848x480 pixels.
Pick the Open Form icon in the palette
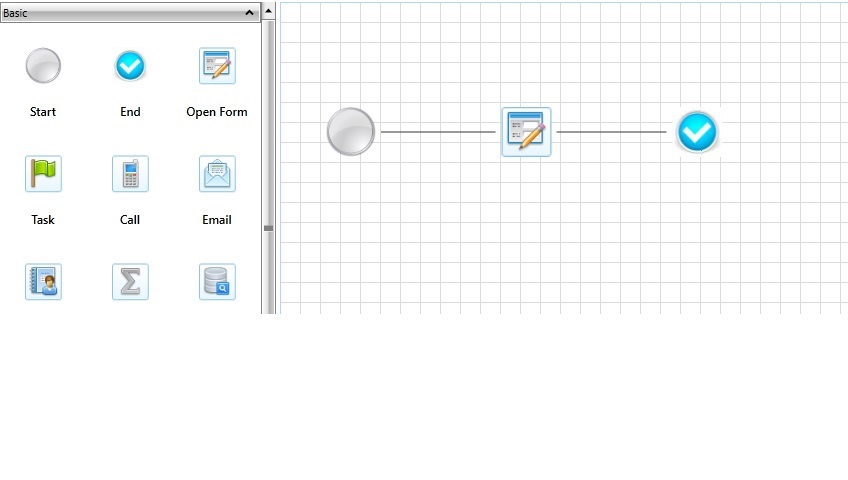[217, 66]
